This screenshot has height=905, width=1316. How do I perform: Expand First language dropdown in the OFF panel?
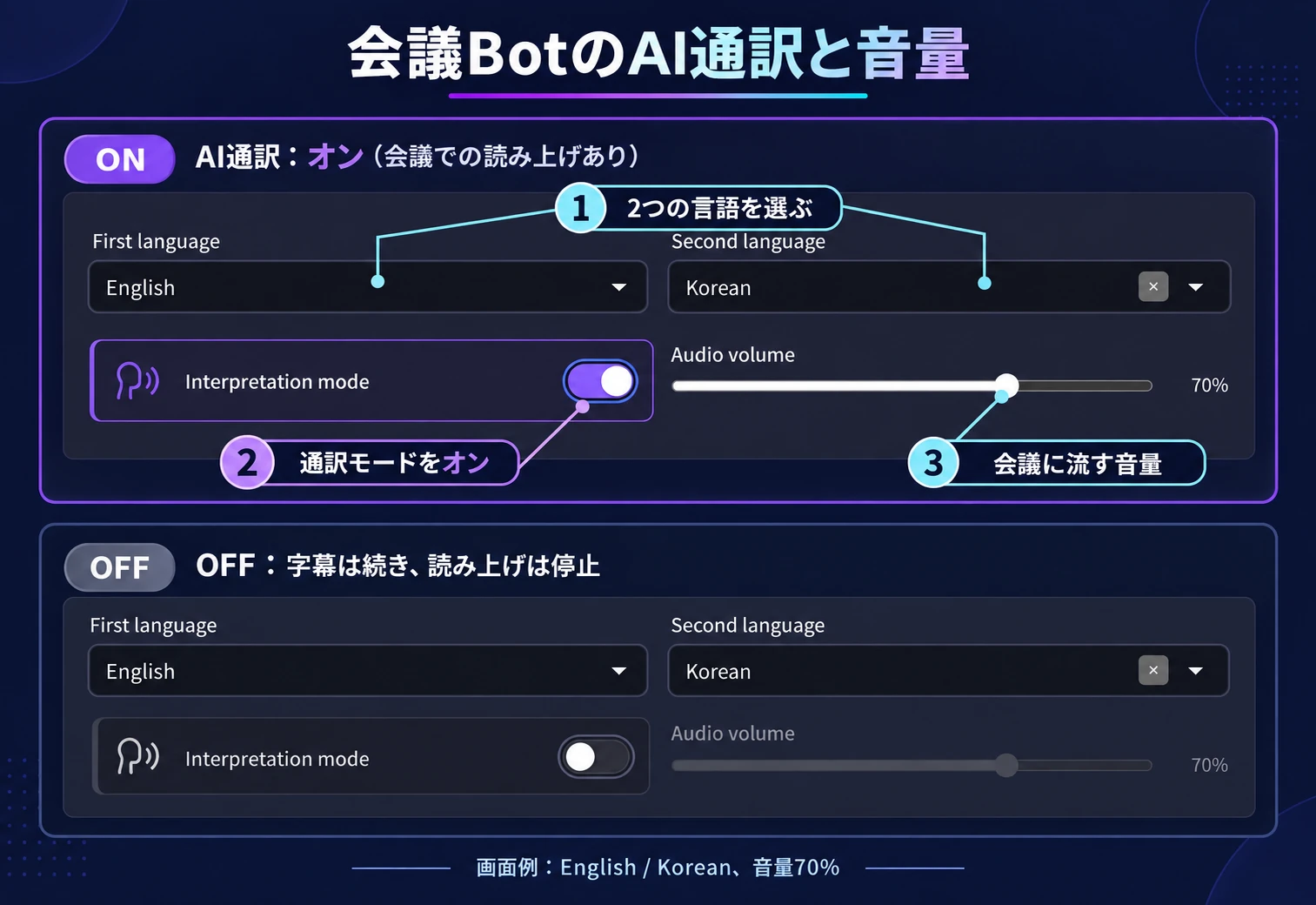(x=368, y=671)
